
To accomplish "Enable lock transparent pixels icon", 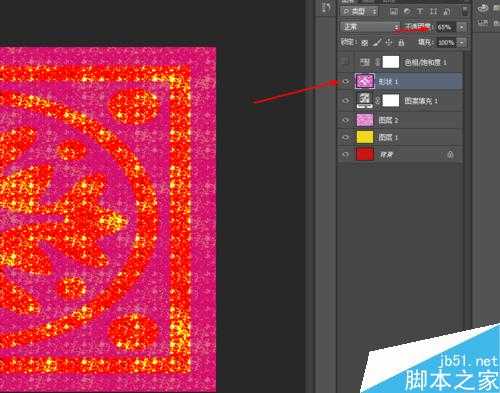I will click(365, 43).
